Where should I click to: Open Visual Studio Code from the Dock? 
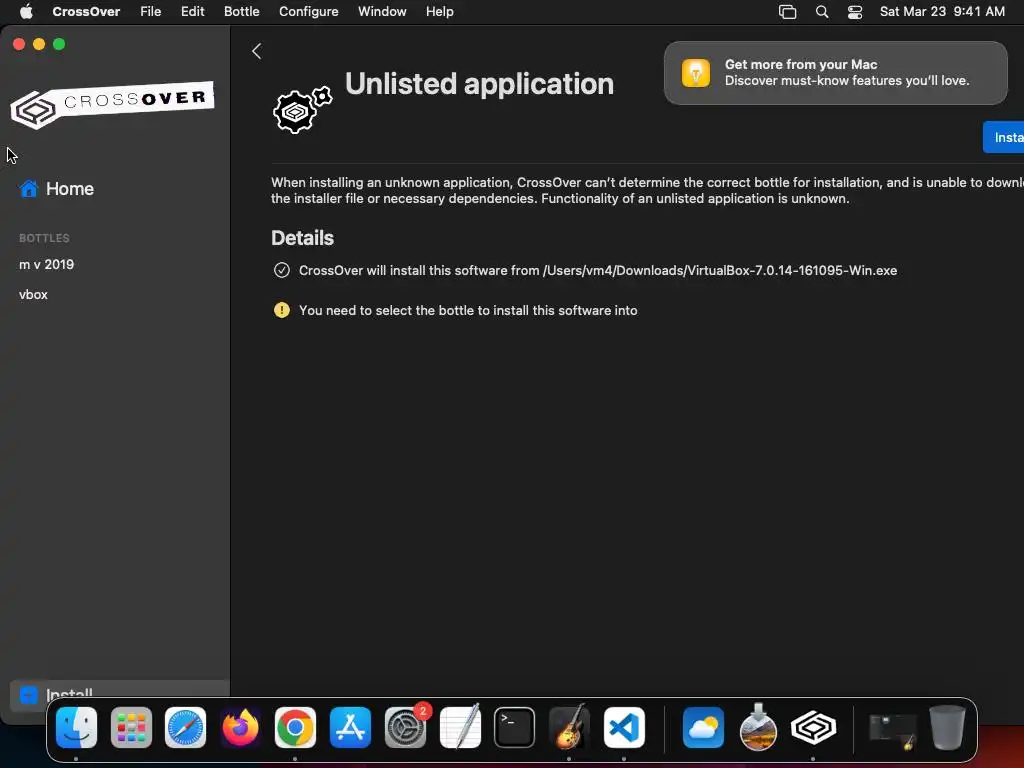point(624,728)
